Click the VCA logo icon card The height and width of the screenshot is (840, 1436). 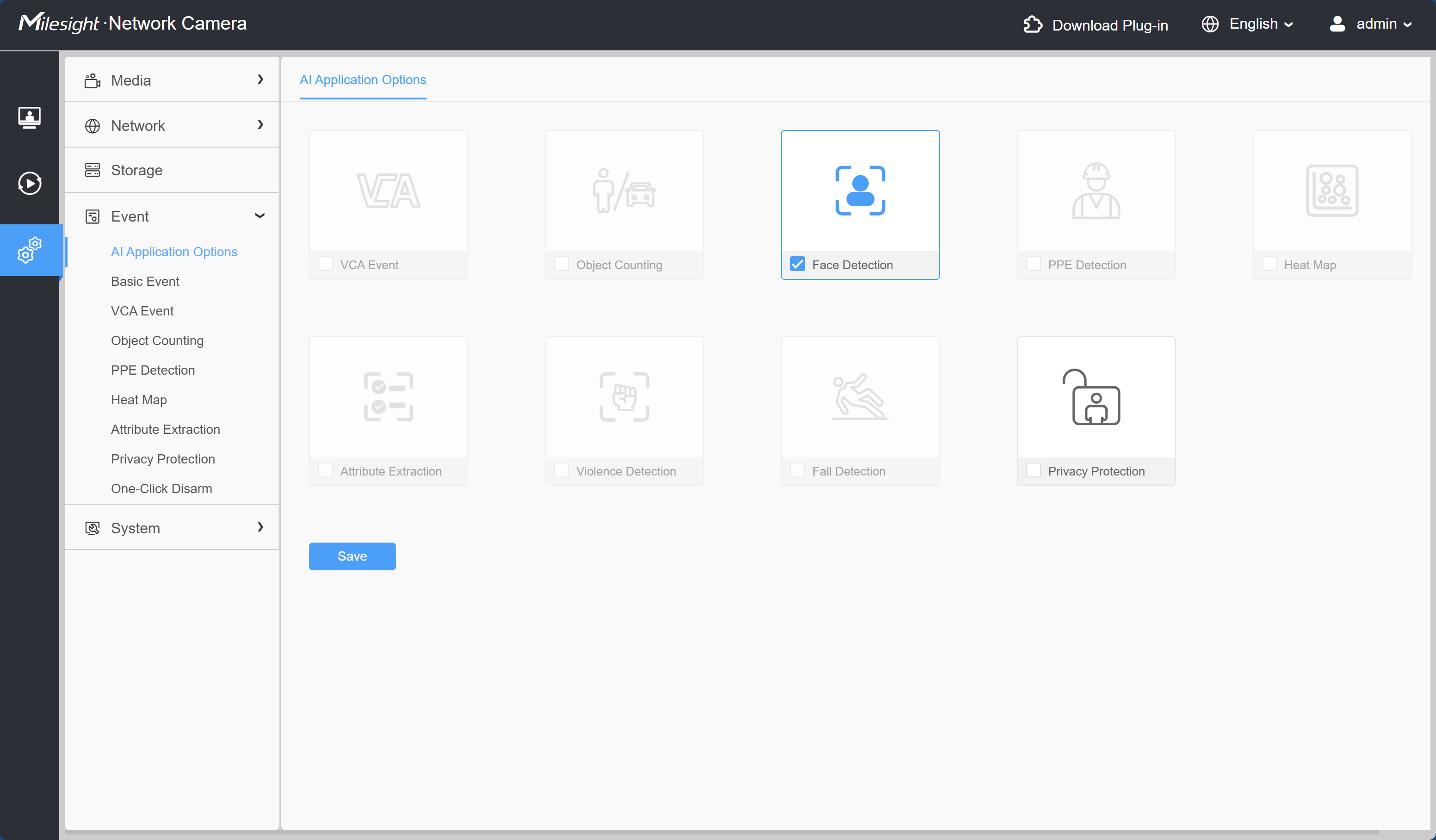388,191
